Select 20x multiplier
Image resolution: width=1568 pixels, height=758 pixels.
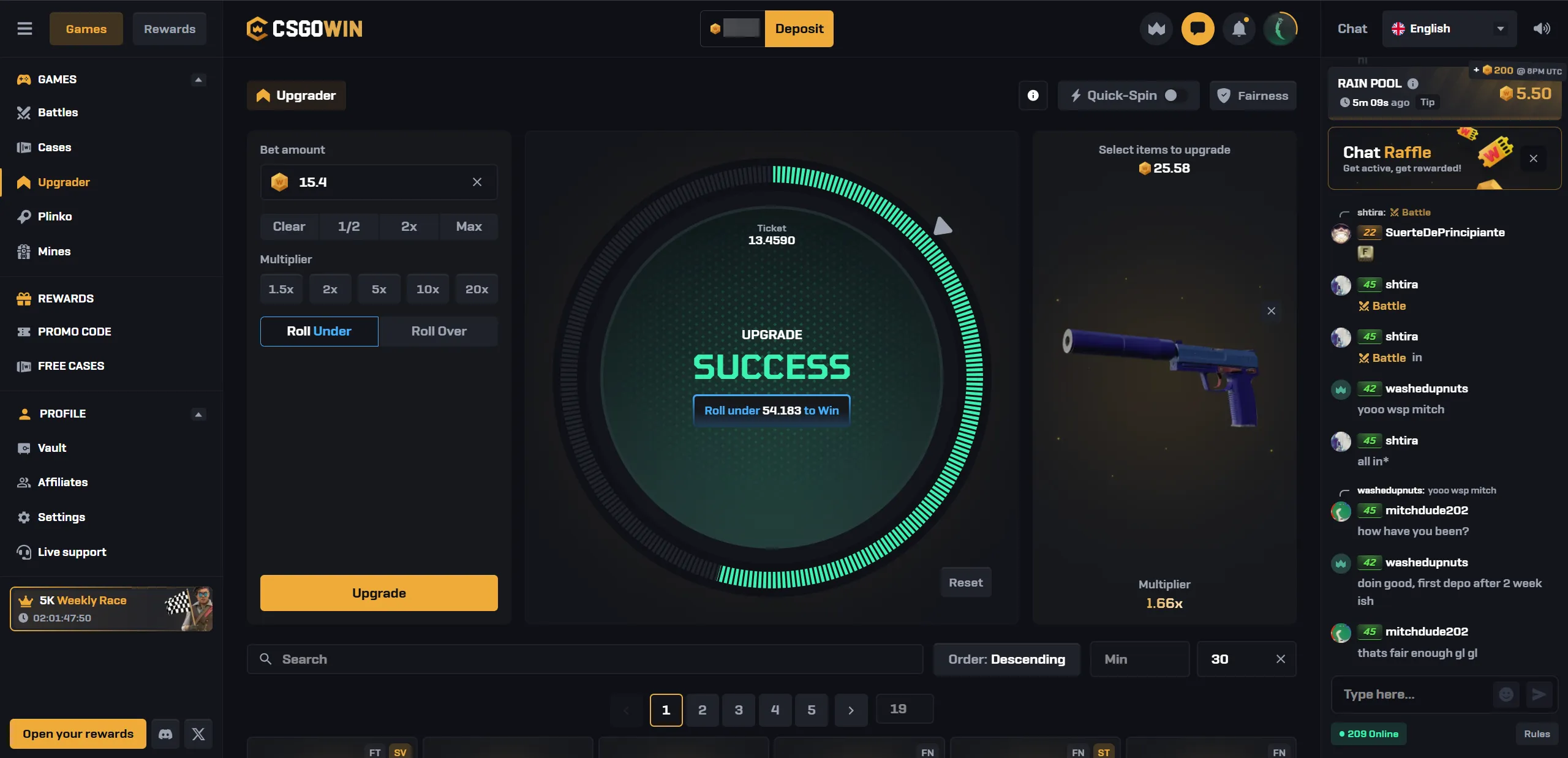[x=477, y=289]
